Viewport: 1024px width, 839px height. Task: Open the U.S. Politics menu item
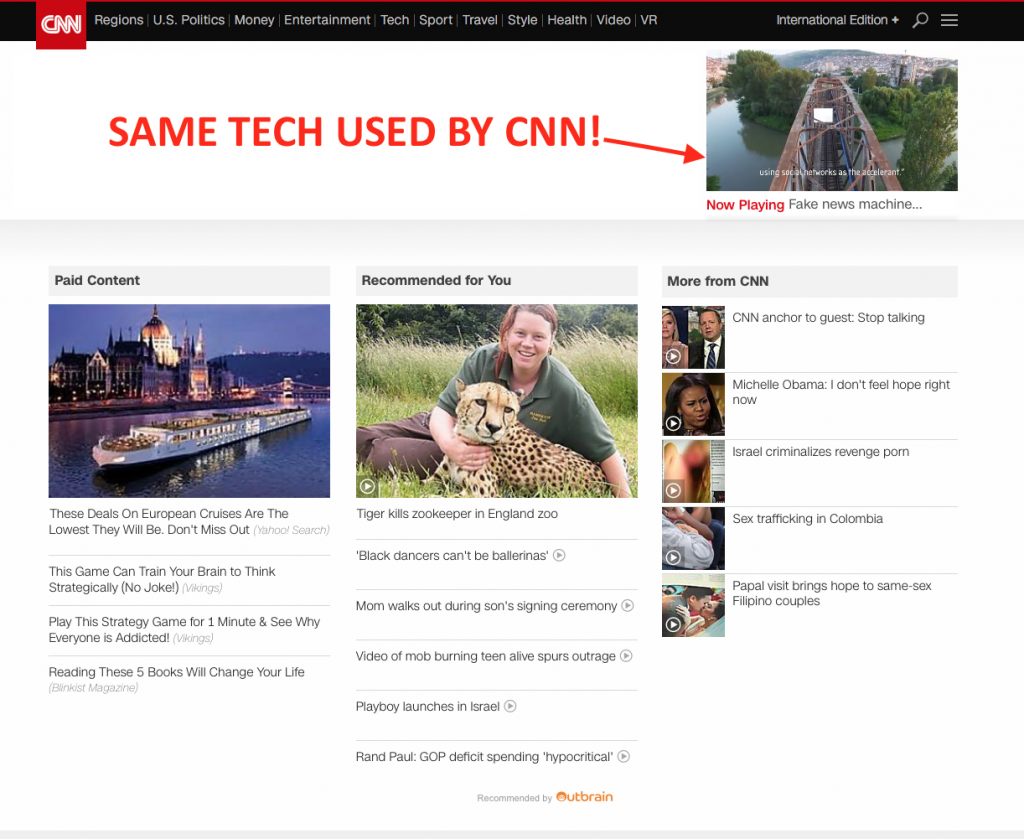coord(188,20)
